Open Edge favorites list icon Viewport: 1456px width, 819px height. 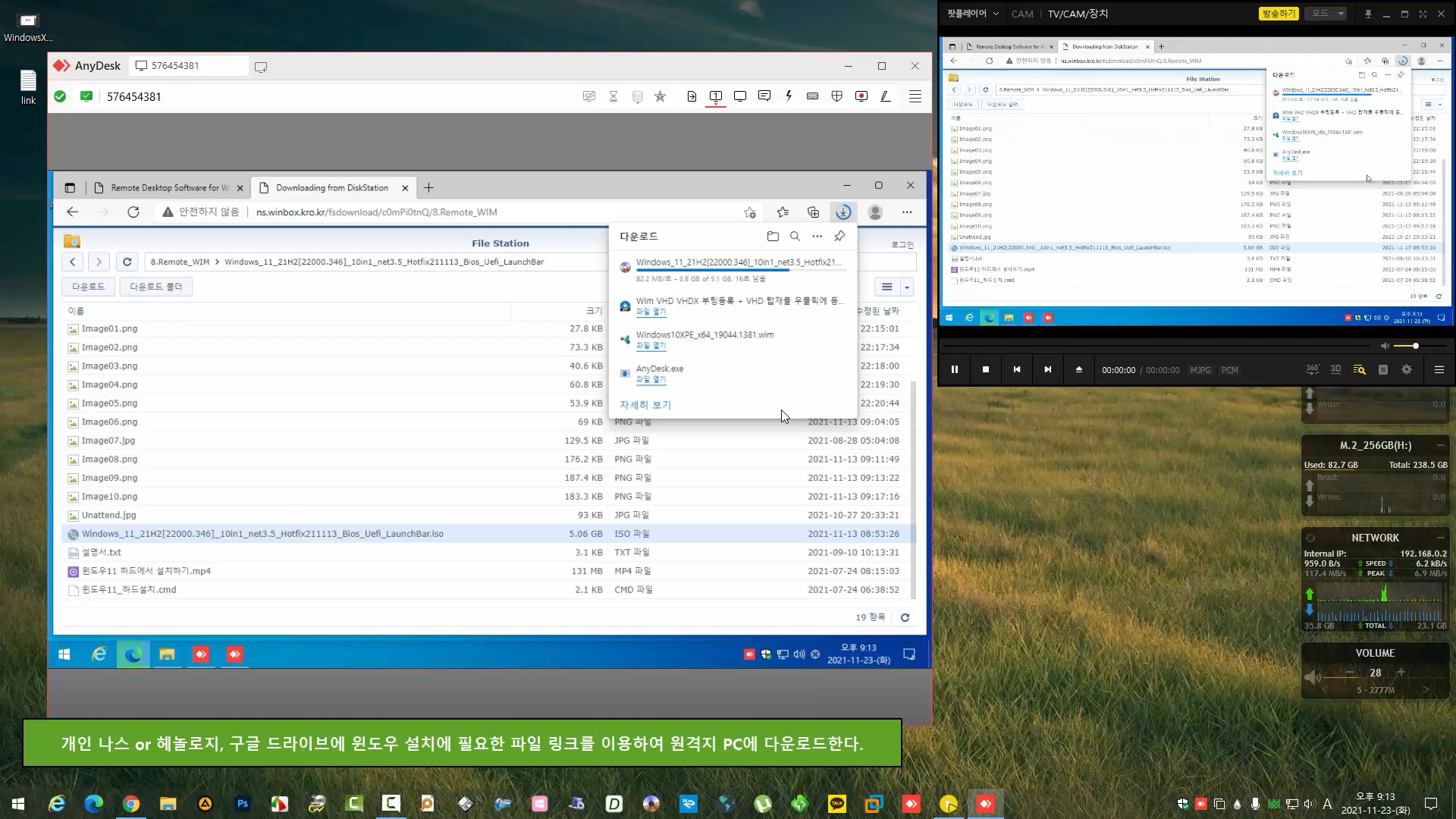point(783,212)
